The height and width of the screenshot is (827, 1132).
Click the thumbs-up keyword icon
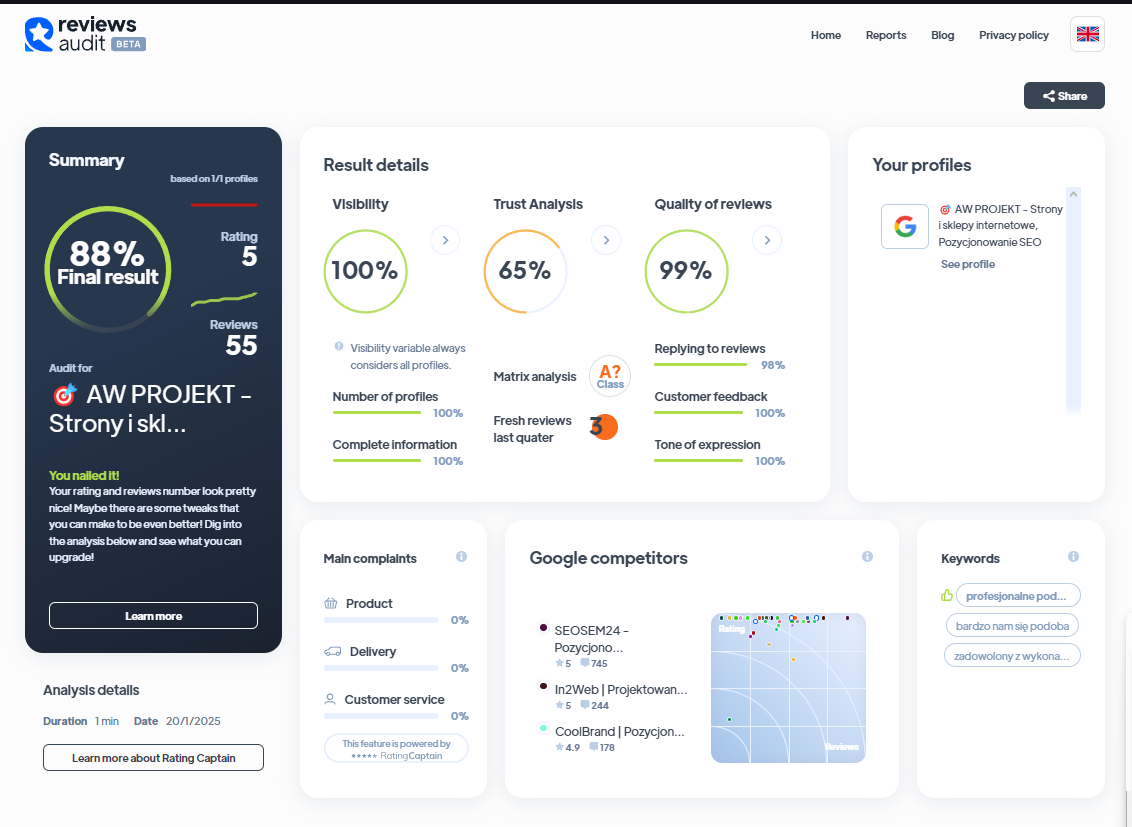click(x=946, y=595)
